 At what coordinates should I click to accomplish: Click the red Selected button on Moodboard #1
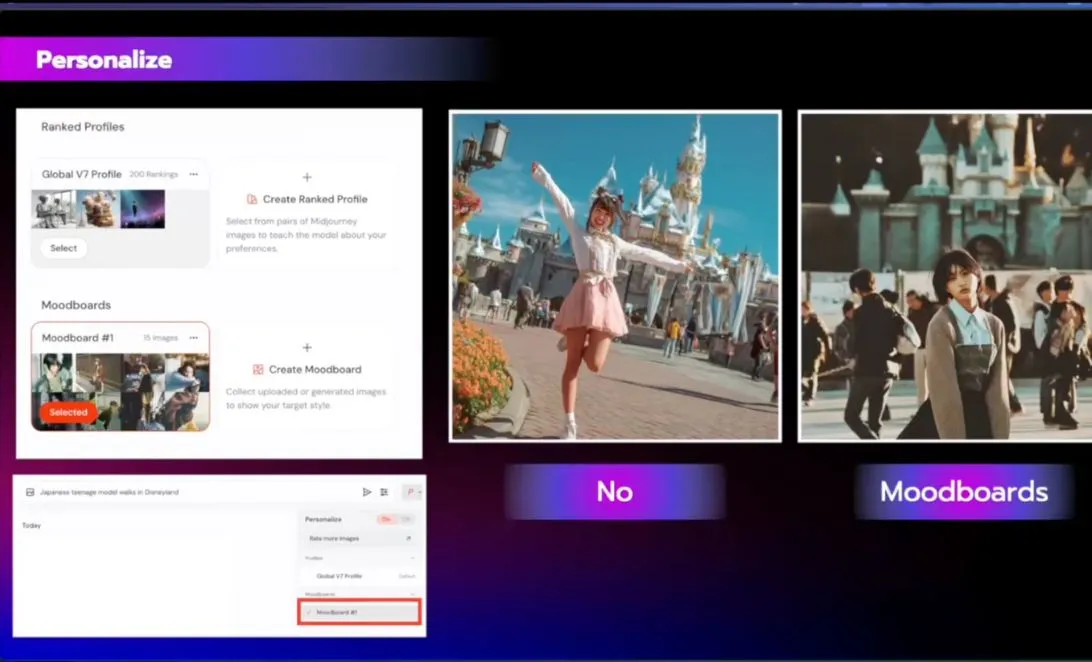(68, 412)
